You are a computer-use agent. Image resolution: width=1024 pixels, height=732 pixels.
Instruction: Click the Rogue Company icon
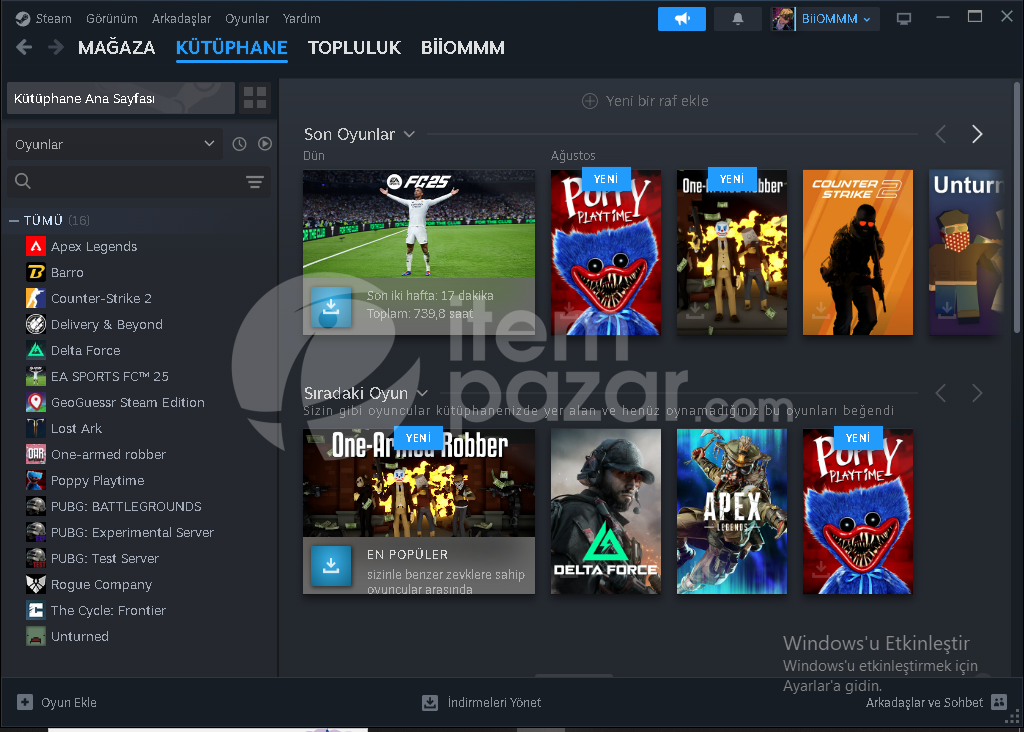tap(36, 584)
